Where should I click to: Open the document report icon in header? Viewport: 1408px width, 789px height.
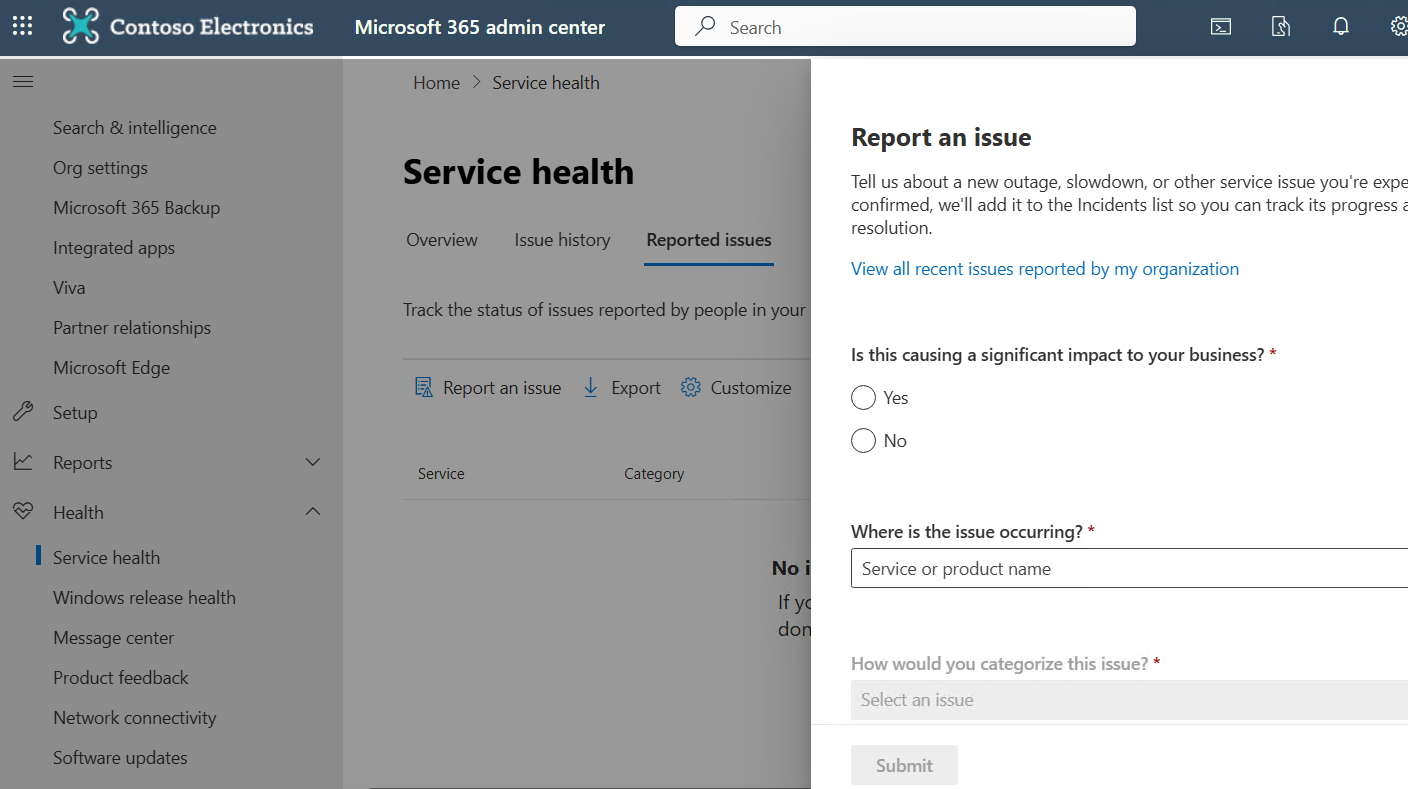pos(1281,27)
